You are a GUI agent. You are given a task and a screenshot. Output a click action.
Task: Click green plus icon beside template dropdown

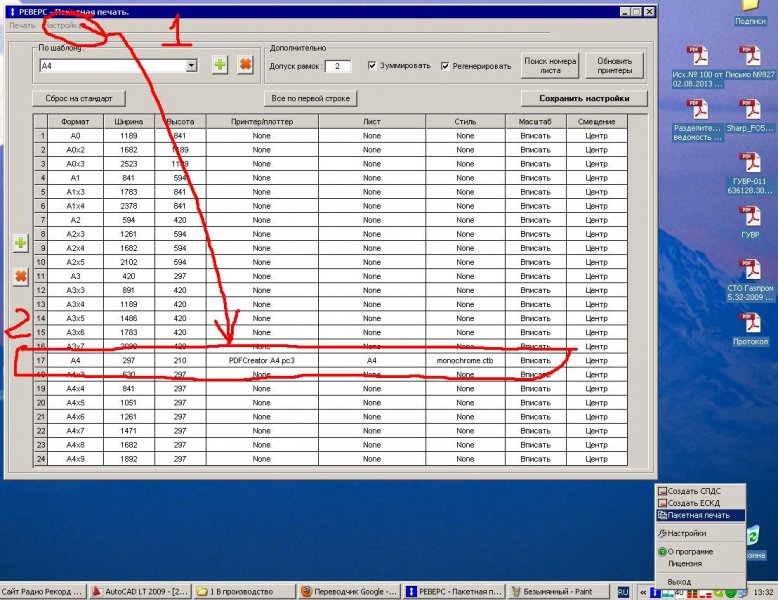coord(220,65)
